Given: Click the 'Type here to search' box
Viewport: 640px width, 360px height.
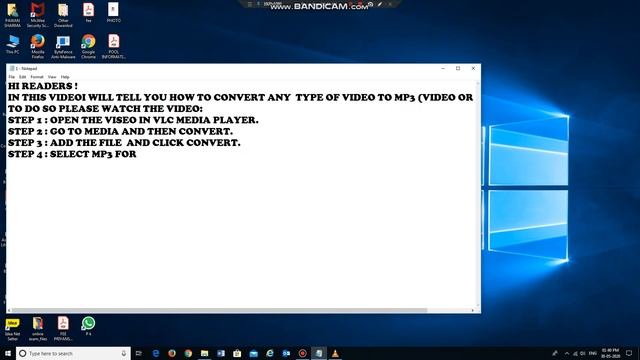Looking at the screenshot, I should [73, 353].
